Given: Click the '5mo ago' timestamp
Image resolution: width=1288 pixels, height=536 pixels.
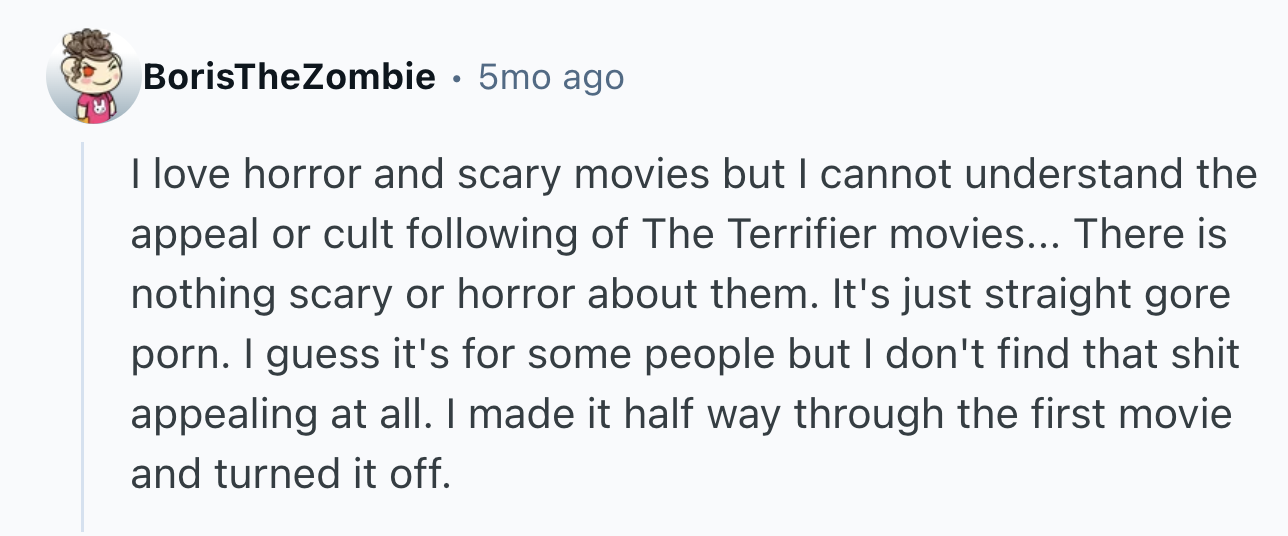Looking at the screenshot, I should 551,76.
